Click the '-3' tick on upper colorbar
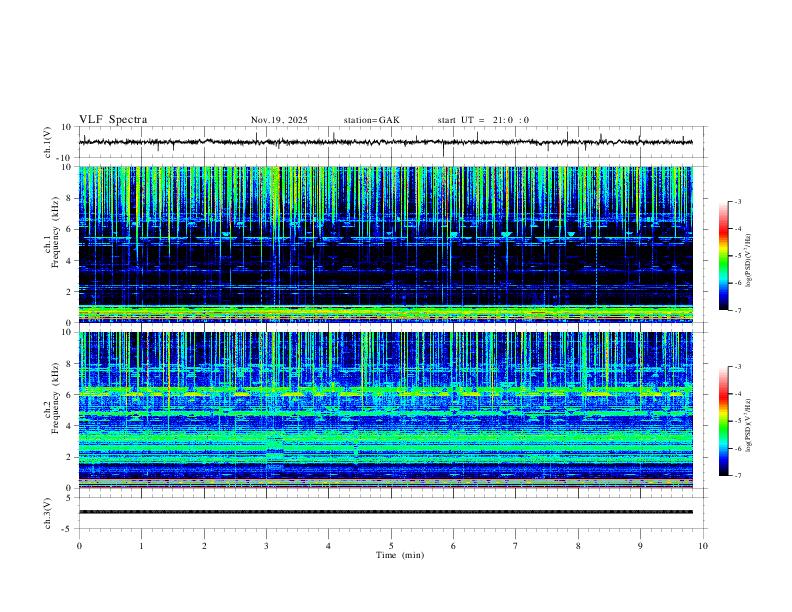Image resolution: width=792 pixels, height=612 pixels. [737, 202]
